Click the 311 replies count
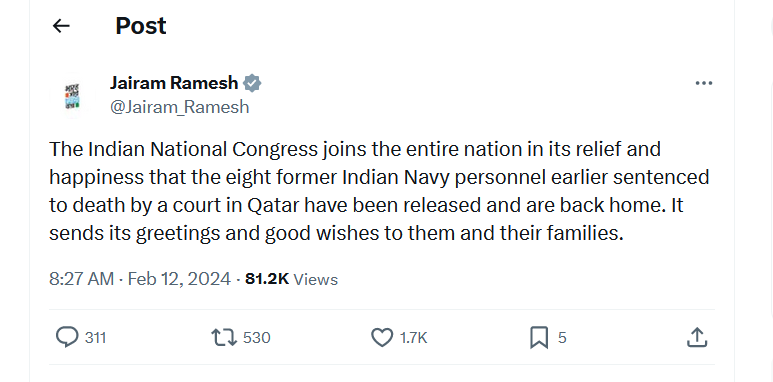 pyautogui.click(x=96, y=338)
